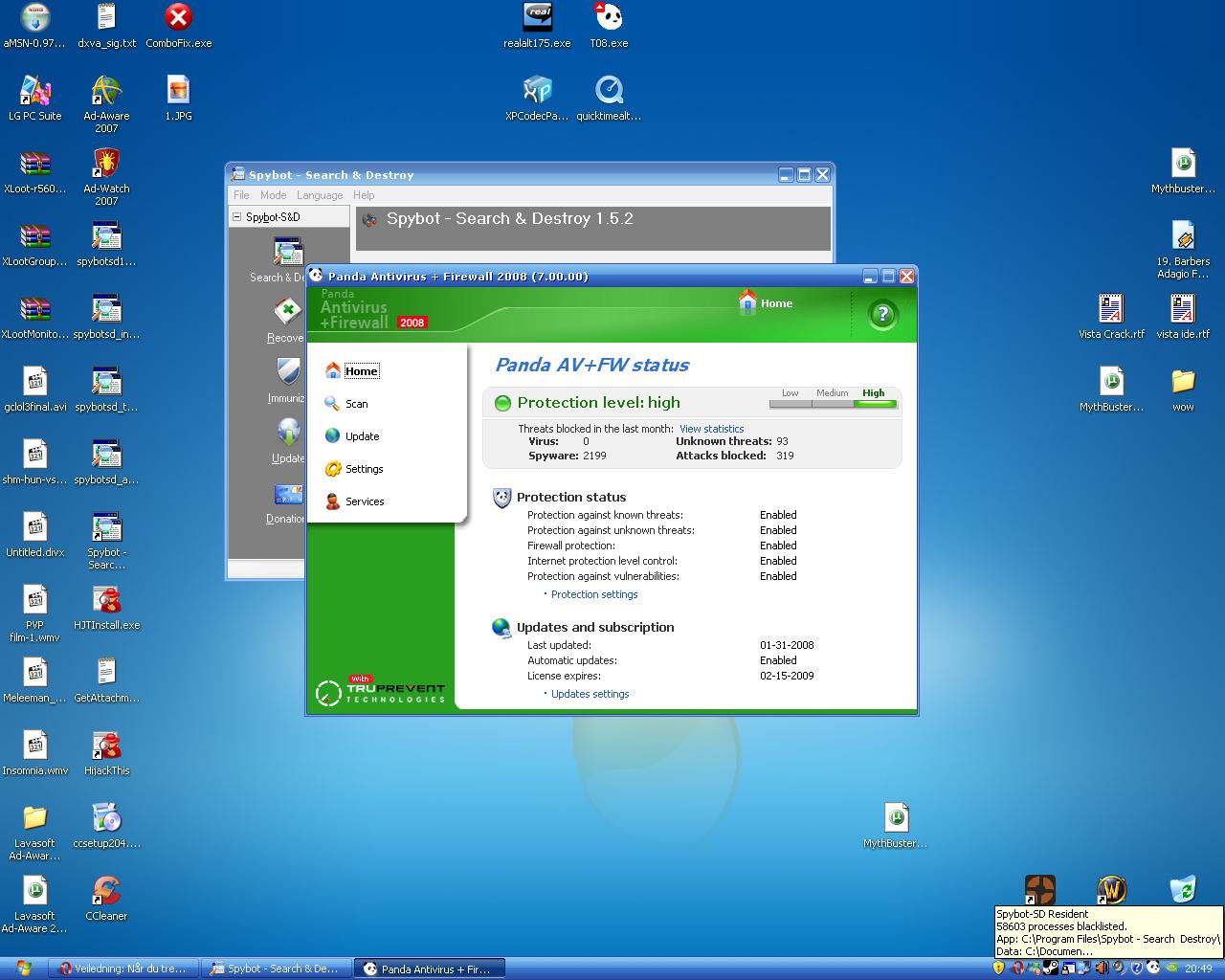Select the CCleaner desktop shortcut
The width and height of the screenshot is (1225, 980).
pyautogui.click(x=106, y=898)
